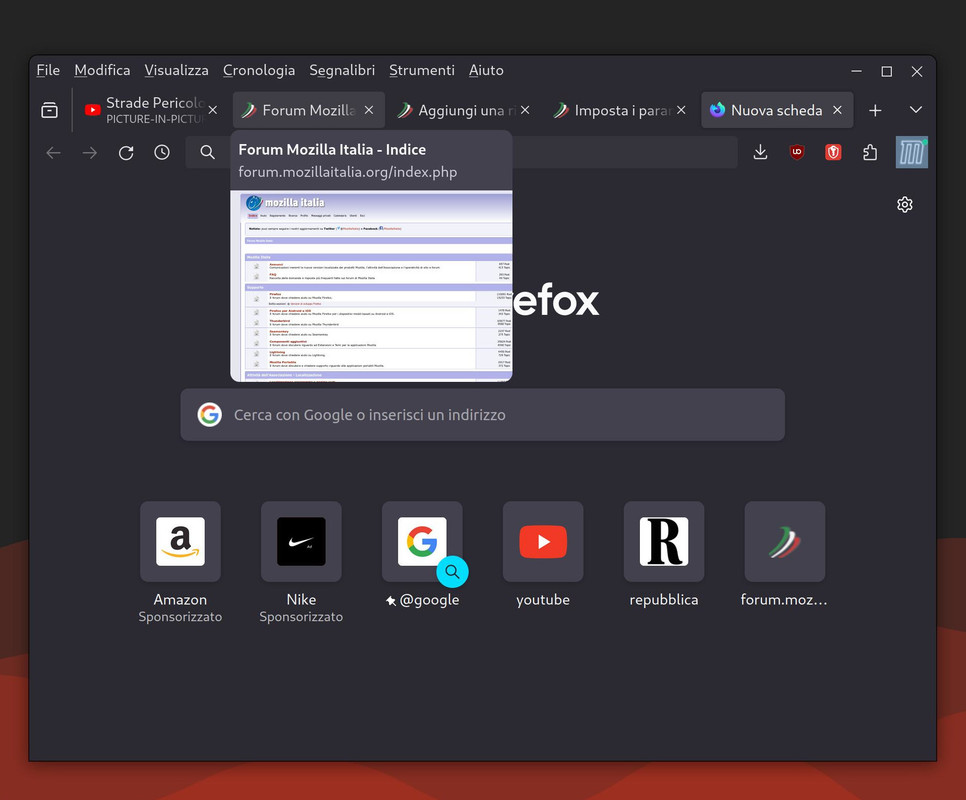
Task: Click the Sponsorizzato label under Nike
Action: click(x=301, y=616)
